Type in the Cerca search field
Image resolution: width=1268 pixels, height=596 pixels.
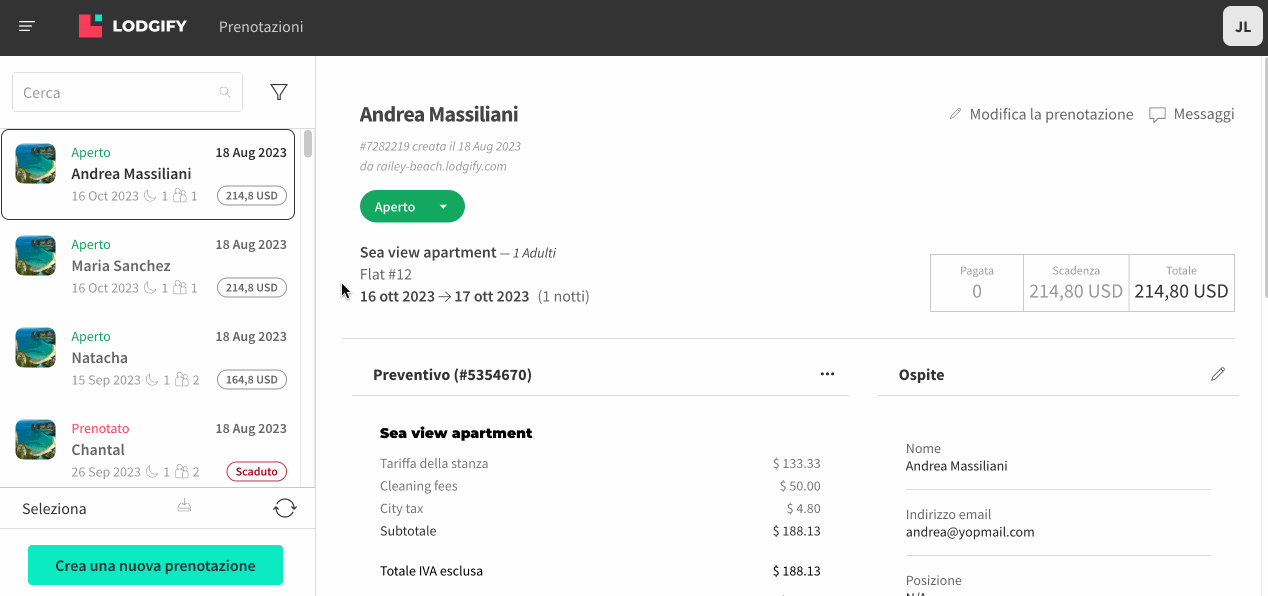point(115,93)
